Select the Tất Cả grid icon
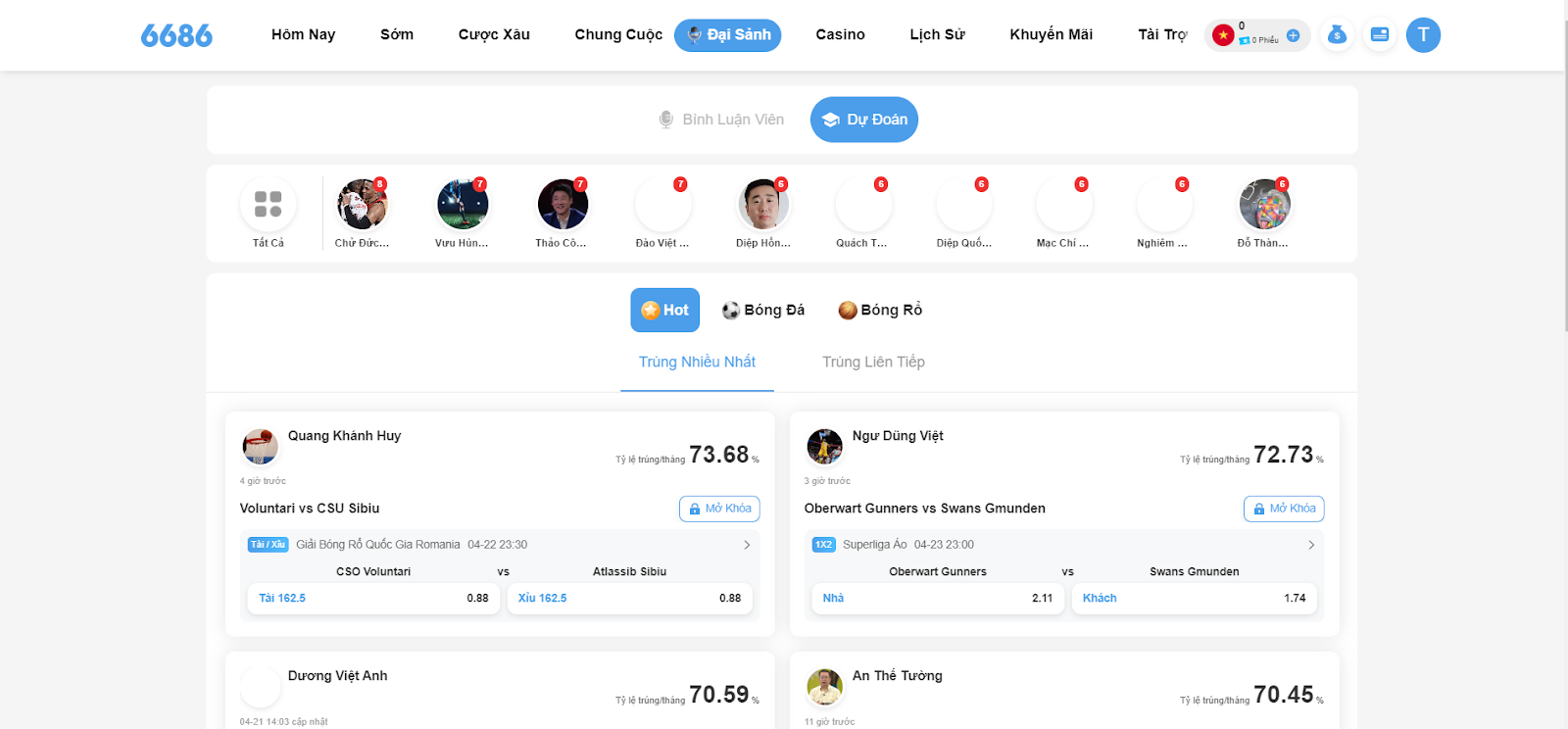Screen dimensions: 1568x729 point(268,204)
